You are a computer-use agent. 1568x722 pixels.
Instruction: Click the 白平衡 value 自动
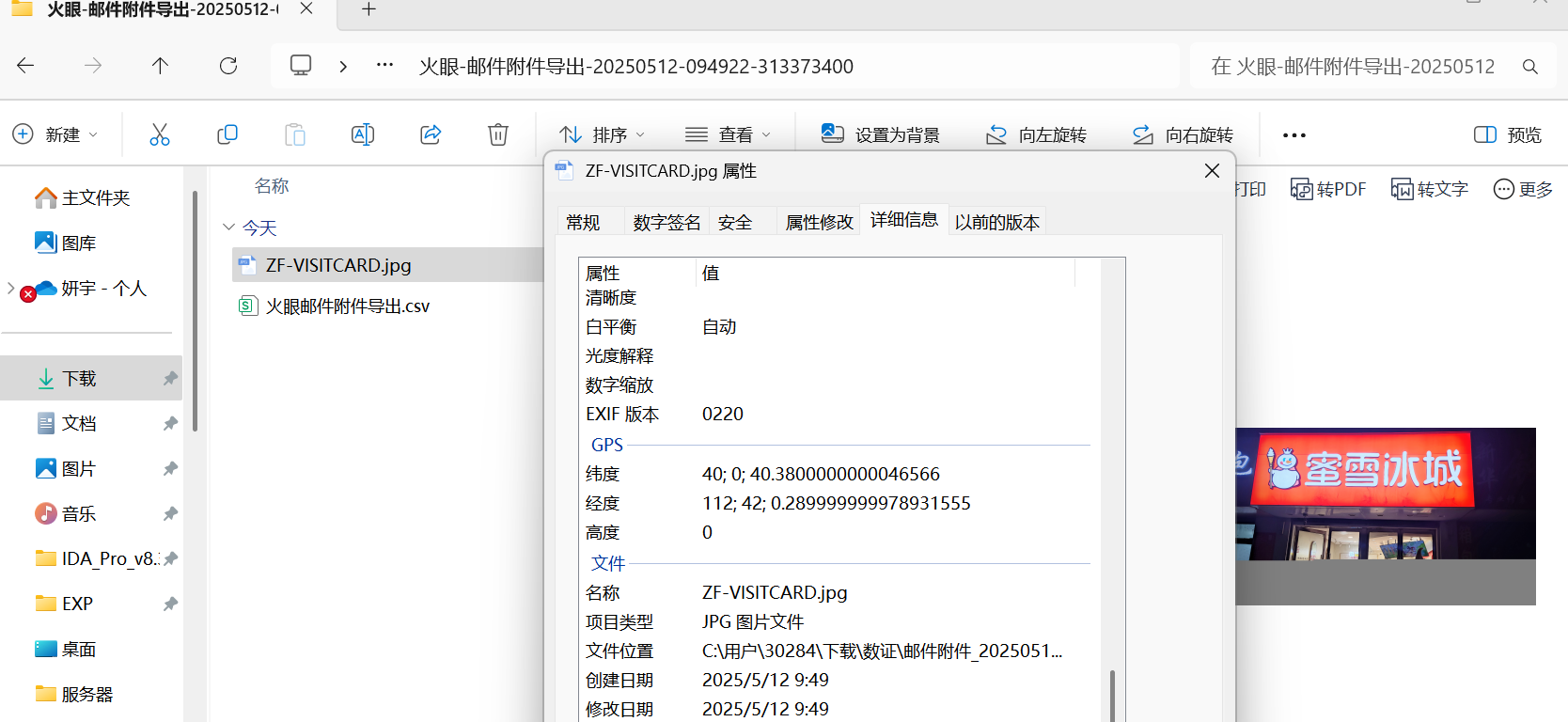pos(719,326)
